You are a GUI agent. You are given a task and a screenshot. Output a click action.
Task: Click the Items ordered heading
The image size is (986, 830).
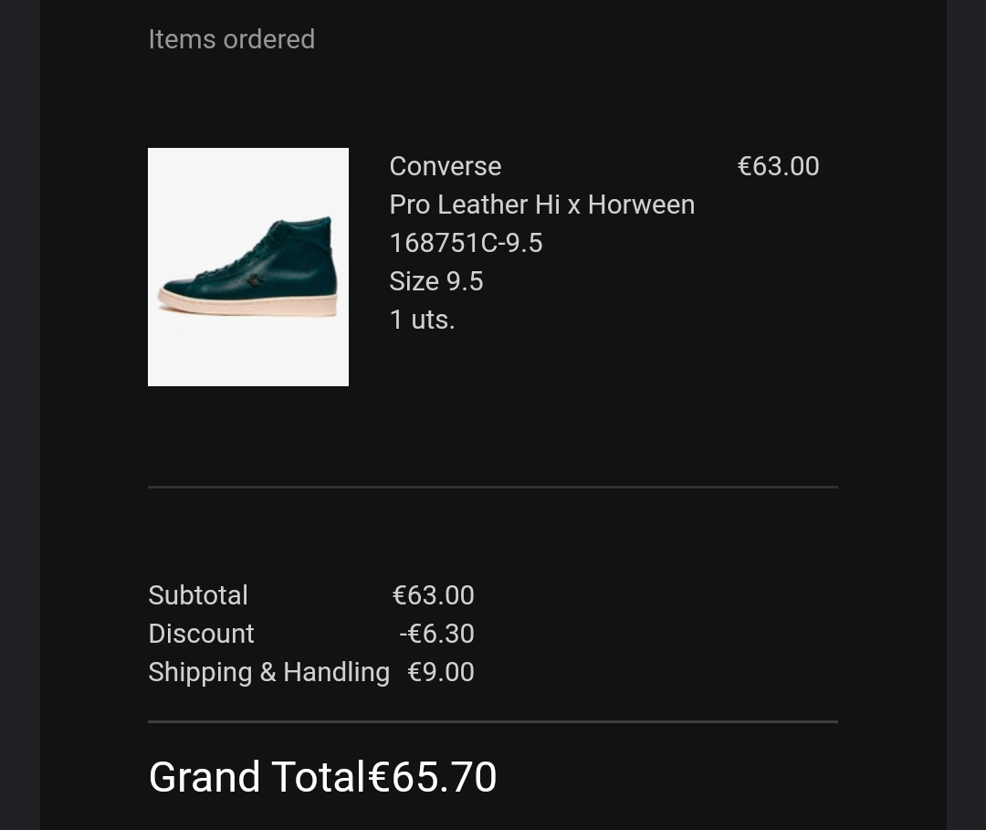(x=231, y=39)
